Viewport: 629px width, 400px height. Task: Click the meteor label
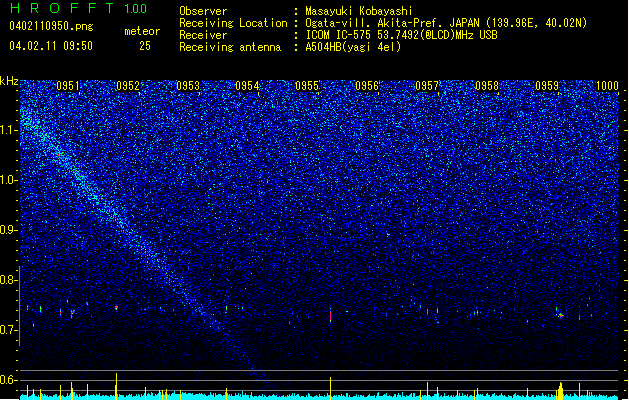(x=142, y=31)
